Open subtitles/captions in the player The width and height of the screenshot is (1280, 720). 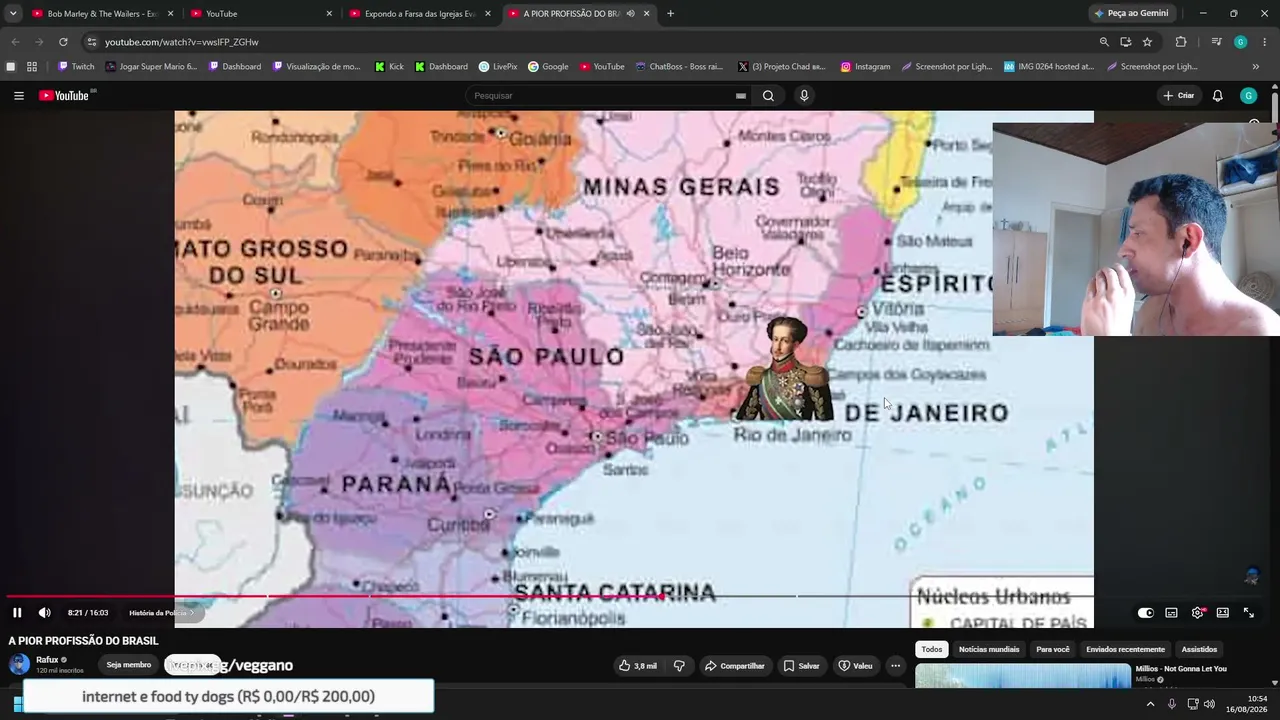pyautogui.click(x=1171, y=613)
